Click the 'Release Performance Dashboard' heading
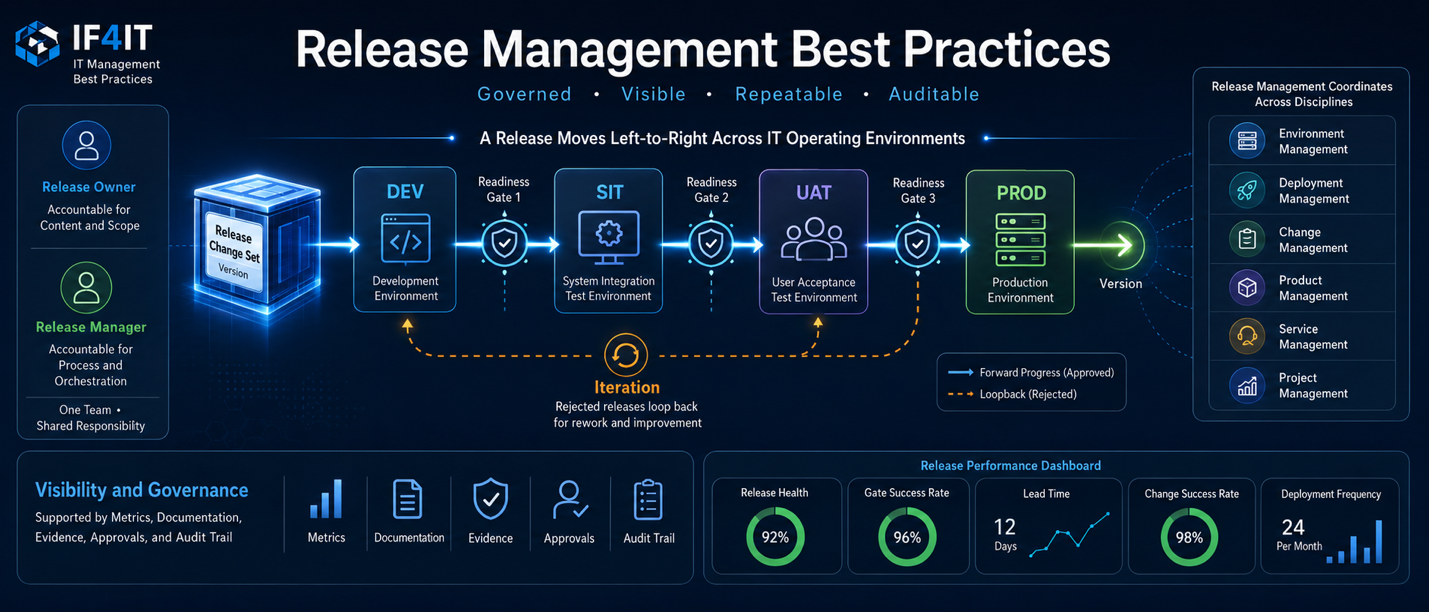1429x612 pixels. point(1010,465)
